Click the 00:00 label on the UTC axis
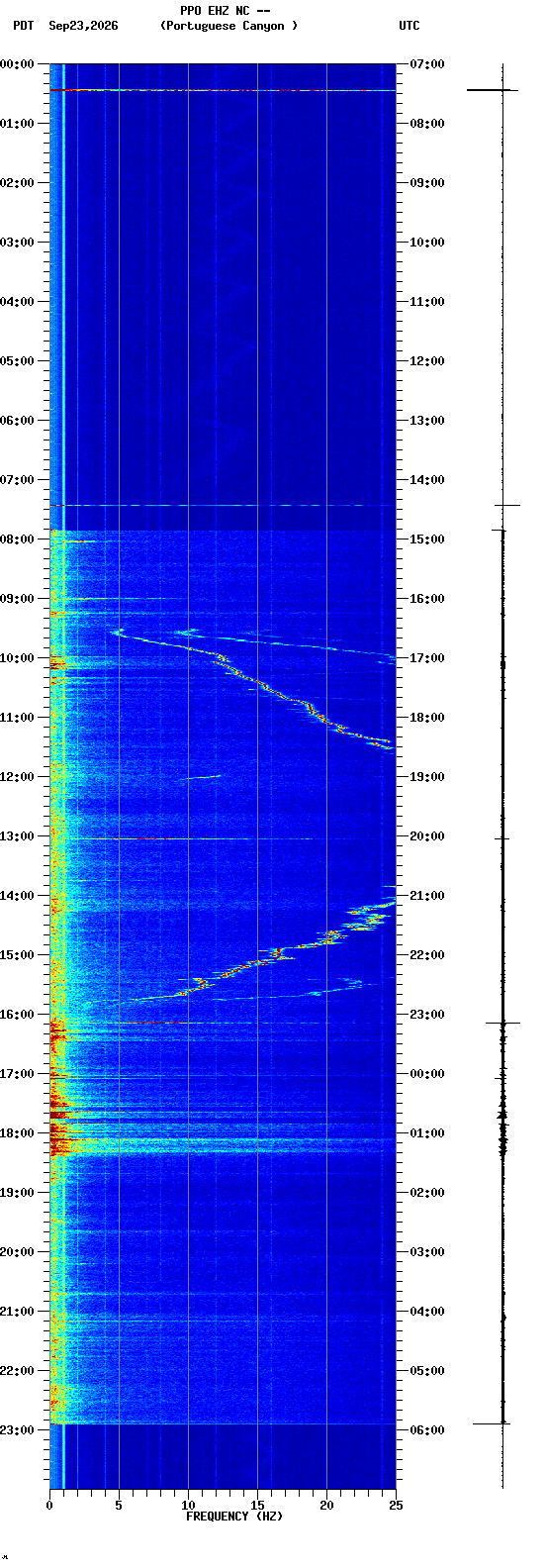The width and height of the screenshot is (546, 1568). pyautogui.click(x=426, y=1074)
